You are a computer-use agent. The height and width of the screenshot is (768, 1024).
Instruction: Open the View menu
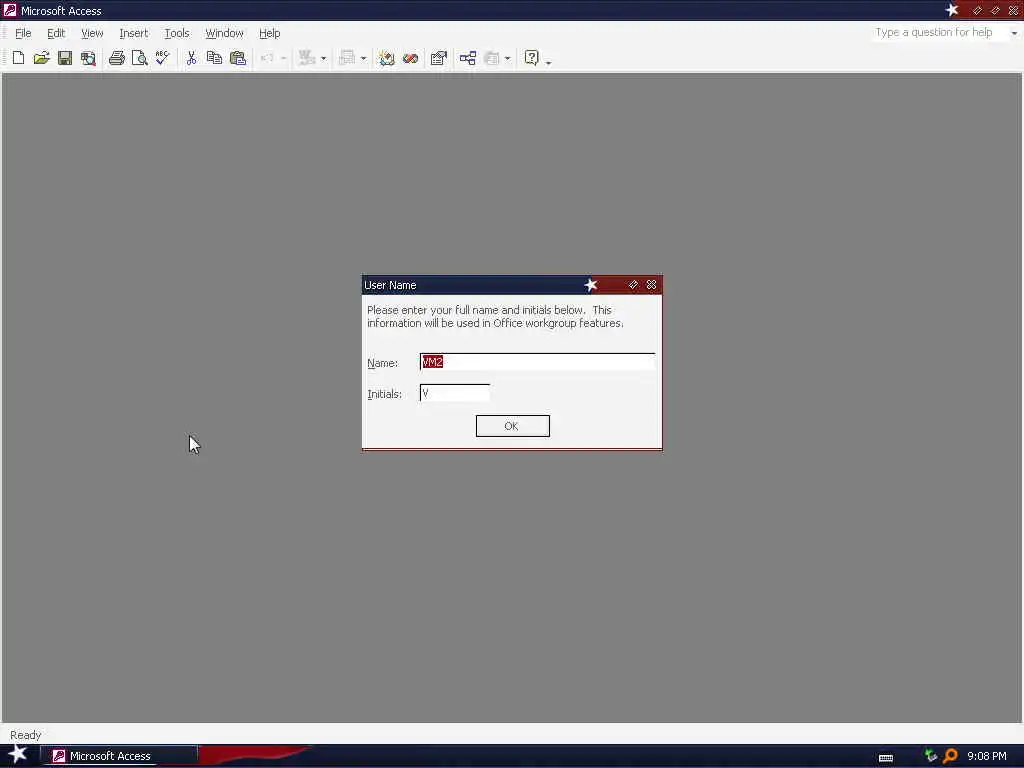92,33
